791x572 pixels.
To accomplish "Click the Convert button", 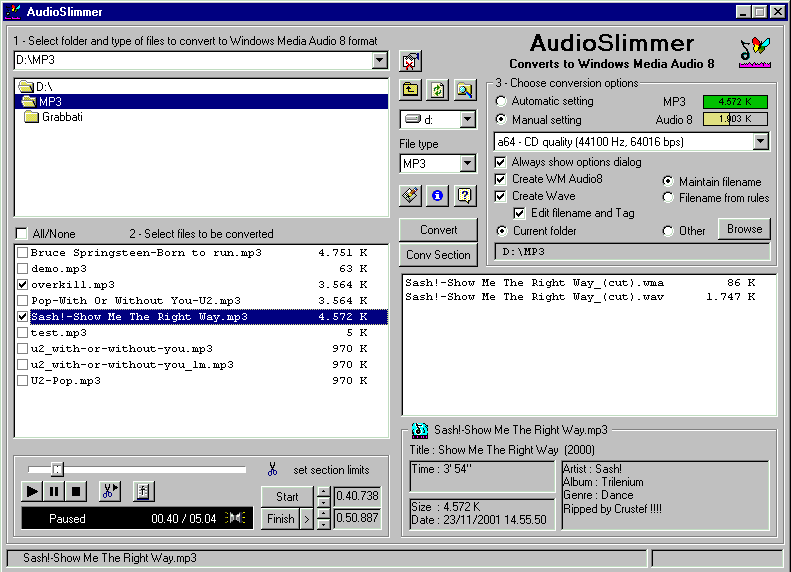I will coord(438,230).
